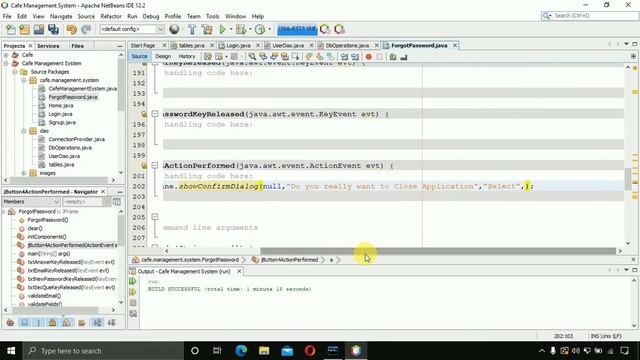Toggle Show Non-Public Members filter in Navigator
Viewport: 640px width, 360px height.
point(53,323)
